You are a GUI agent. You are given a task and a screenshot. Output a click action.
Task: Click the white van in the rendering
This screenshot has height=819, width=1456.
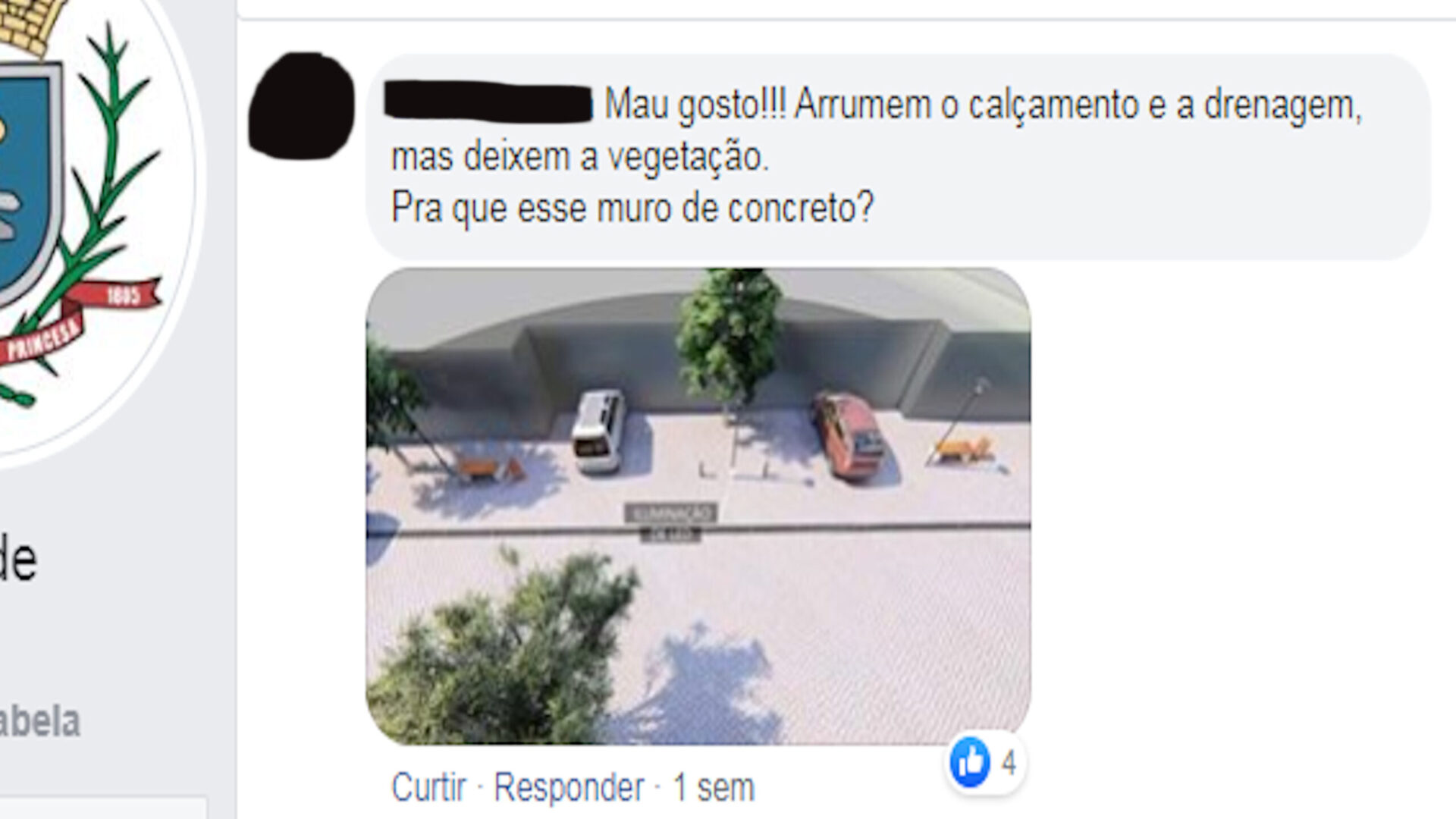pyautogui.click(x=598, y=431)
